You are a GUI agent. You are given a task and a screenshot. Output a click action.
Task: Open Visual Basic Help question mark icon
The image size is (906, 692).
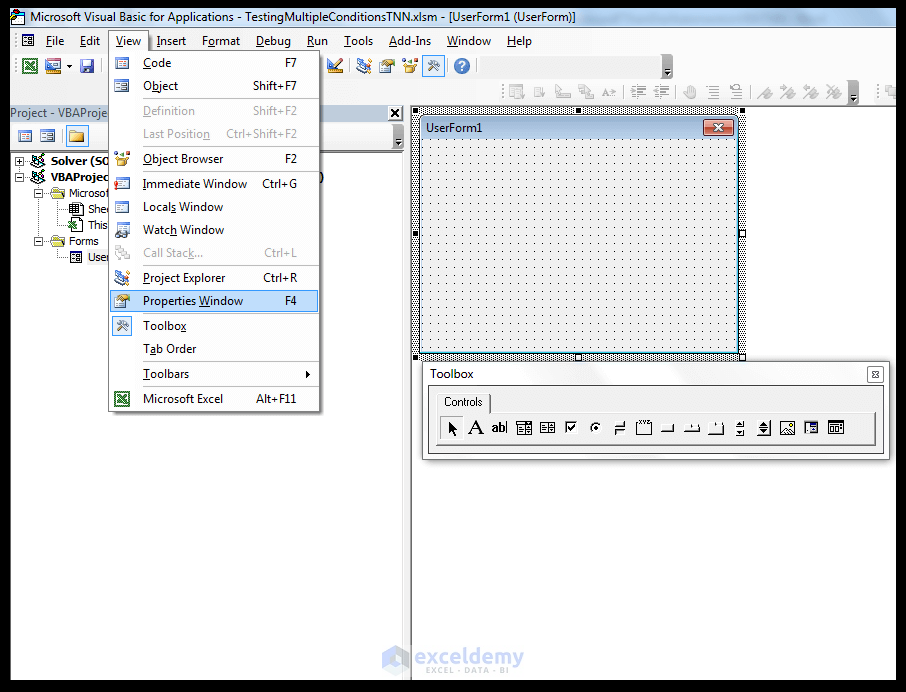pyautogui.click(x=462, y=66)
